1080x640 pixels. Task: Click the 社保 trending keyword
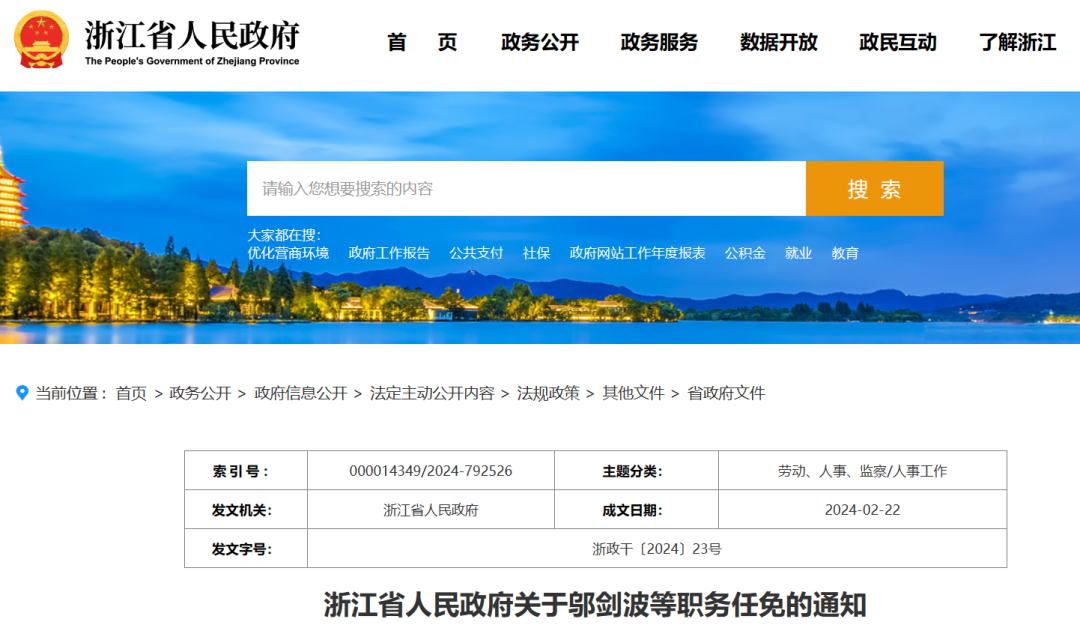pos(536,254)
